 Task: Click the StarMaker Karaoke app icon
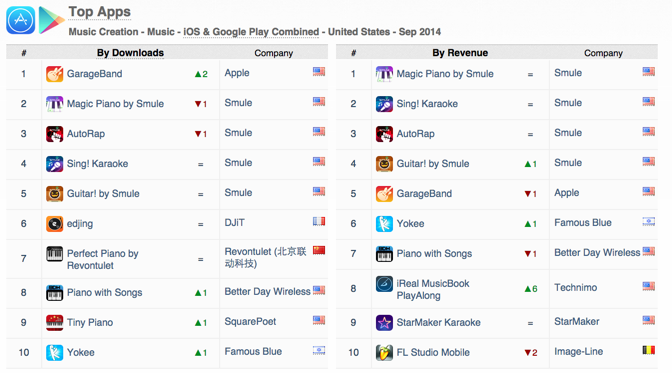(x=384, y=322)
